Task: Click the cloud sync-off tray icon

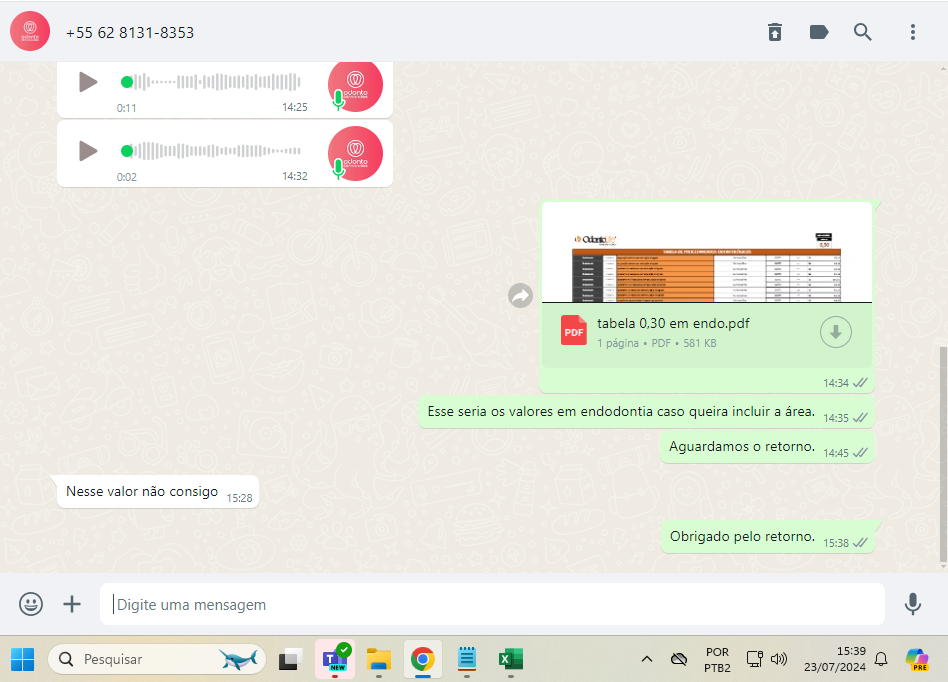Action: pos(679,659)
